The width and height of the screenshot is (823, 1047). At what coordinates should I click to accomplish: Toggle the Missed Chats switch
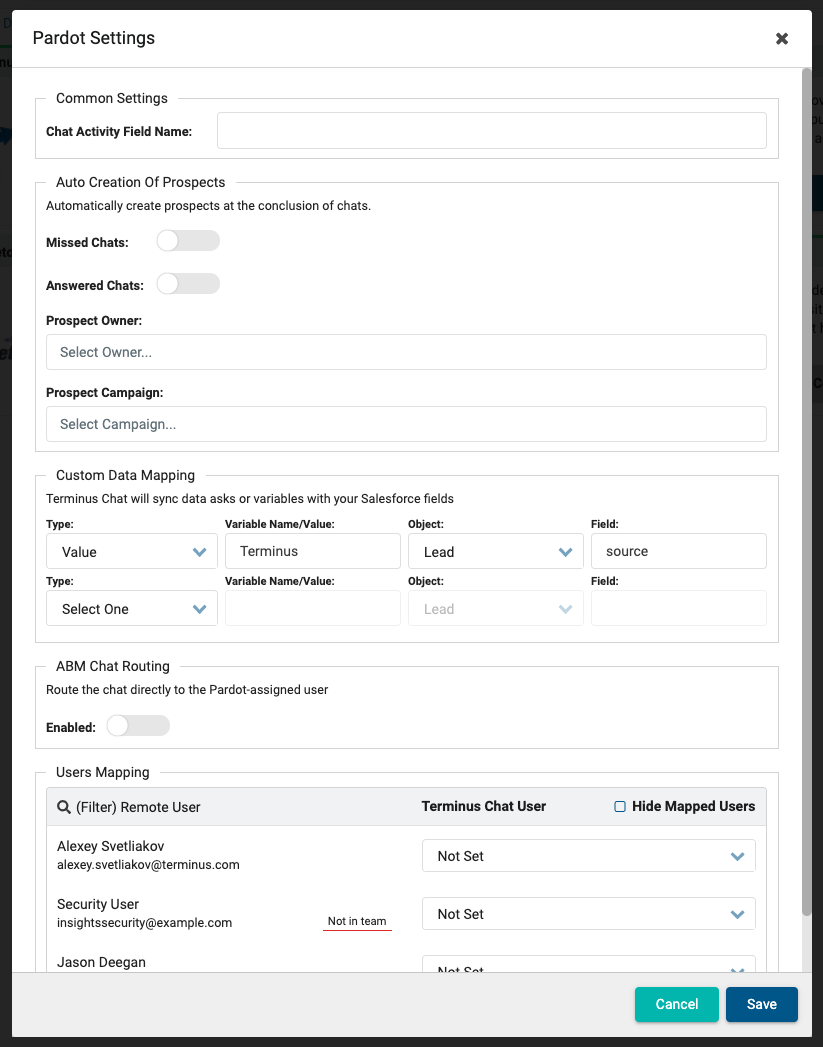pyautogui.click(x=188, y=241)
